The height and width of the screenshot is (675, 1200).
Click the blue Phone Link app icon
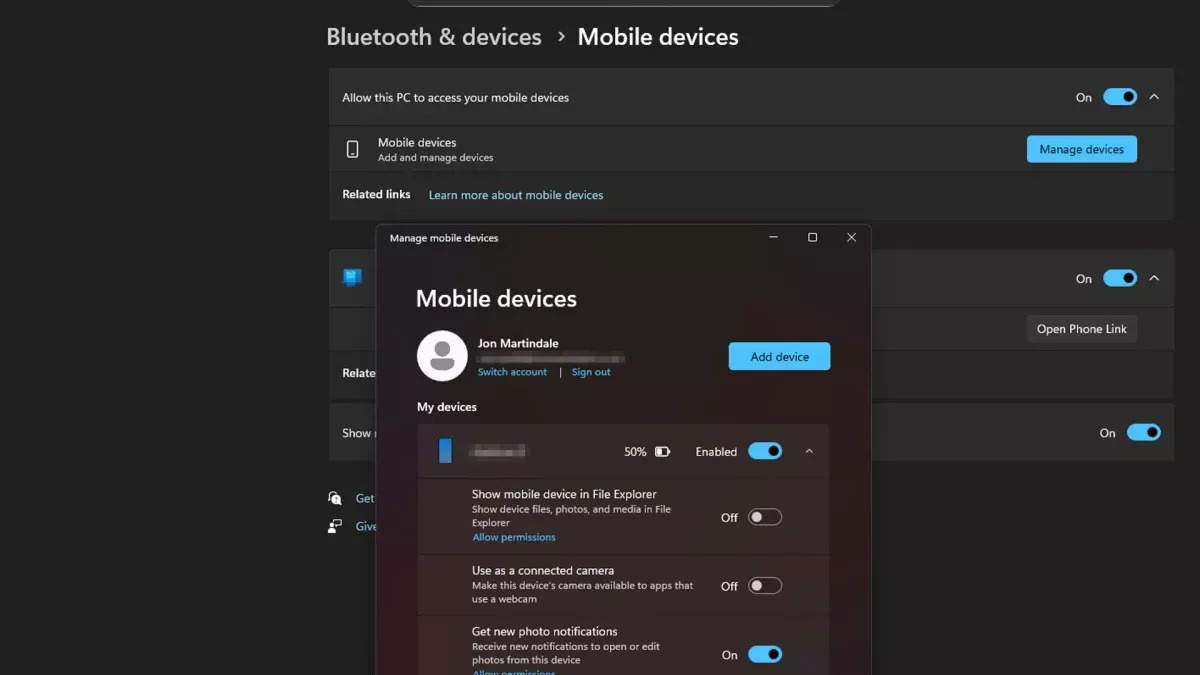[x=352, y=278]
